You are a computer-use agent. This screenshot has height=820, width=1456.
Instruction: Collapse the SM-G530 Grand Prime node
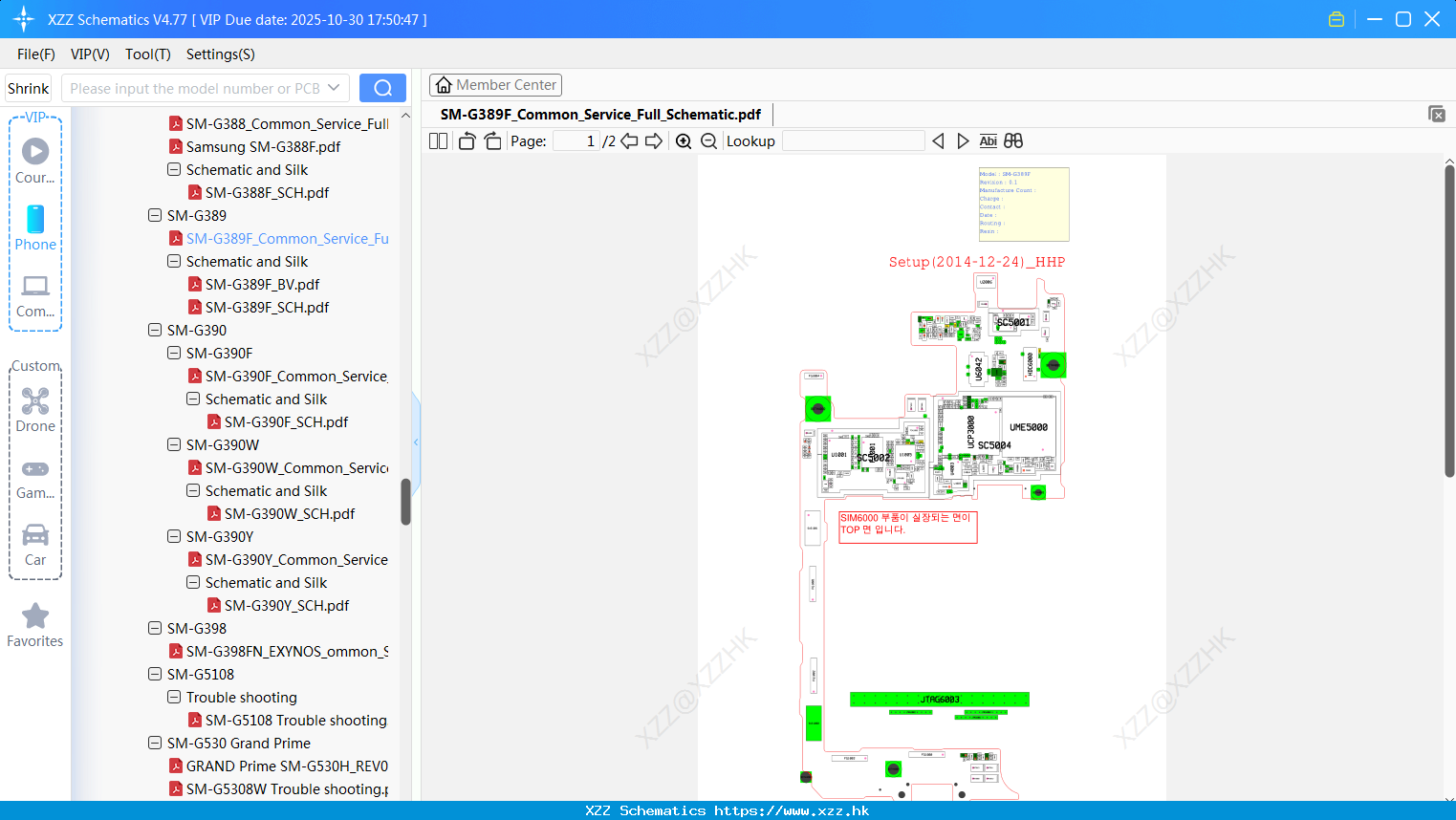pos(155,743)
